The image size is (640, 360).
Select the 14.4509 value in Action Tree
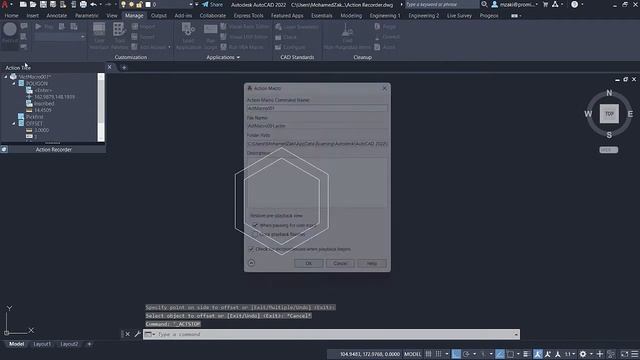tap(43, 110)
